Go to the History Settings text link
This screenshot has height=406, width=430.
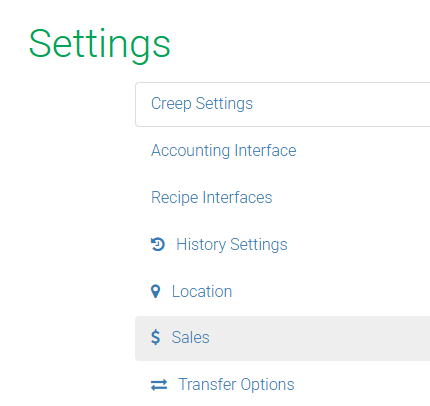[232, 244]
